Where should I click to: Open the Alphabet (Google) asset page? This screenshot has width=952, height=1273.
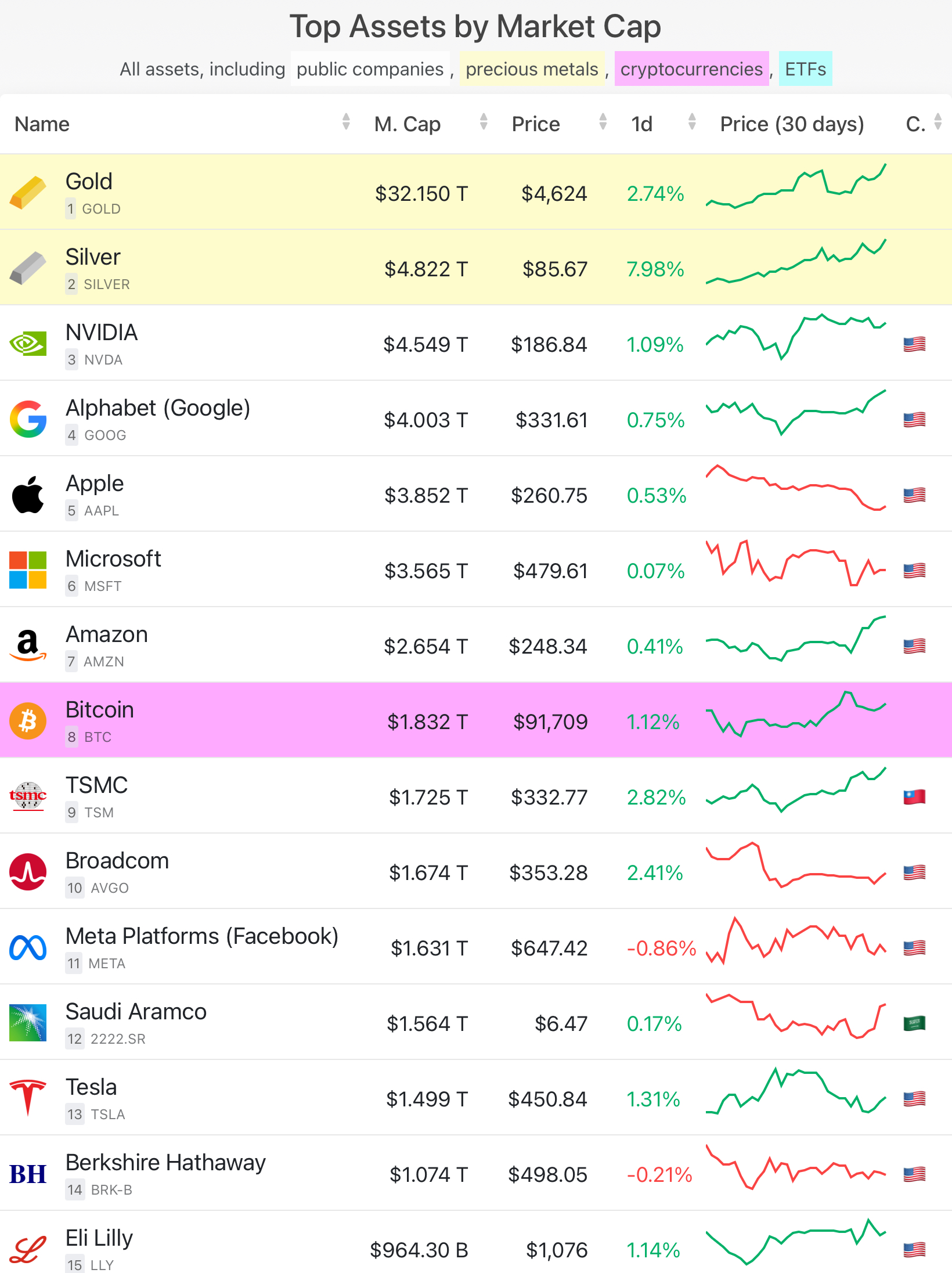[x=158, y=408]
